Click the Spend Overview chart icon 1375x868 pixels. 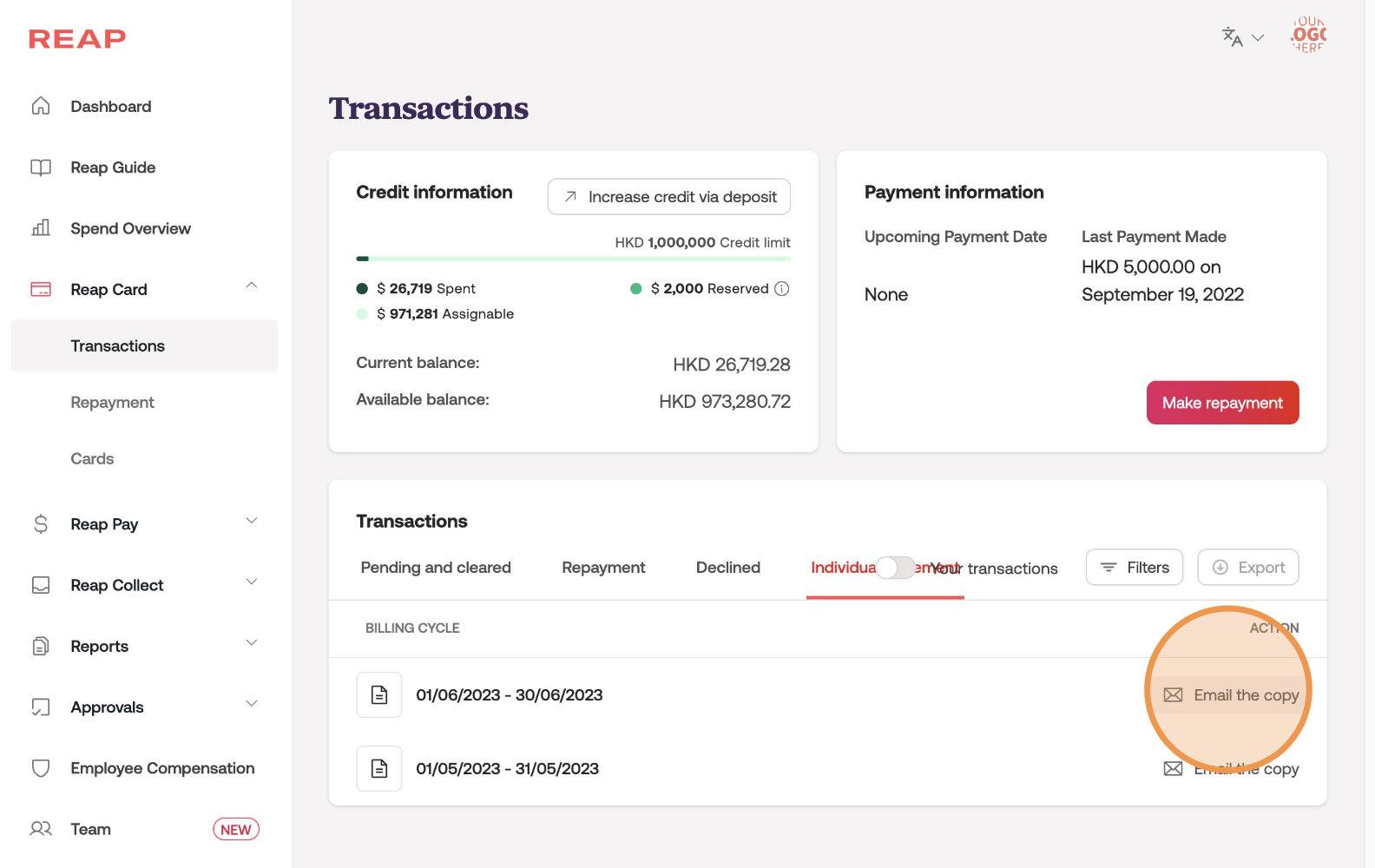coord(41,228)
